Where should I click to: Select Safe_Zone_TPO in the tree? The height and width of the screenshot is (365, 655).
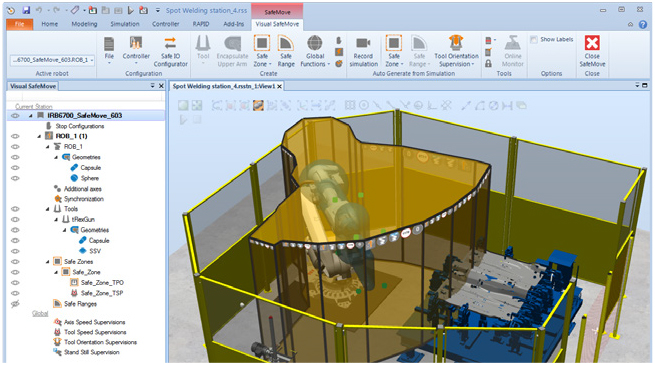(102, 283)
